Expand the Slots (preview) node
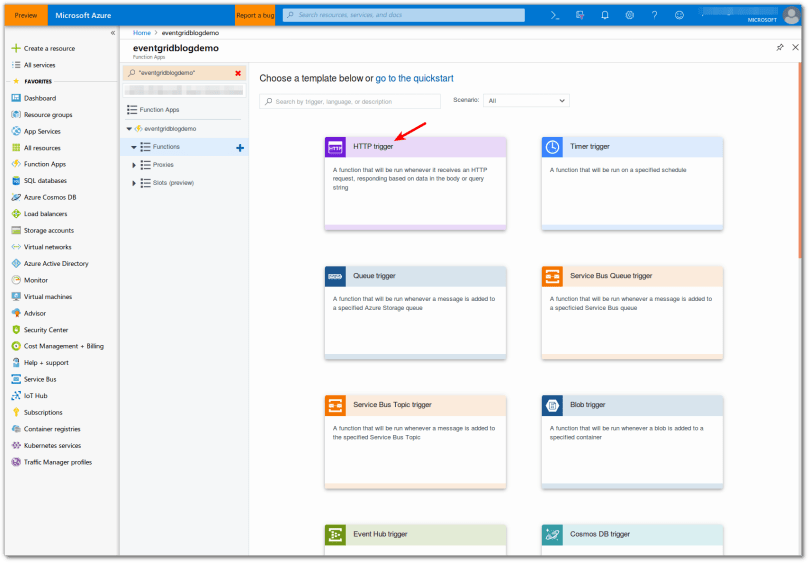Image resolution: width=809 pixels, height=563 pixels. click(135, 183)
